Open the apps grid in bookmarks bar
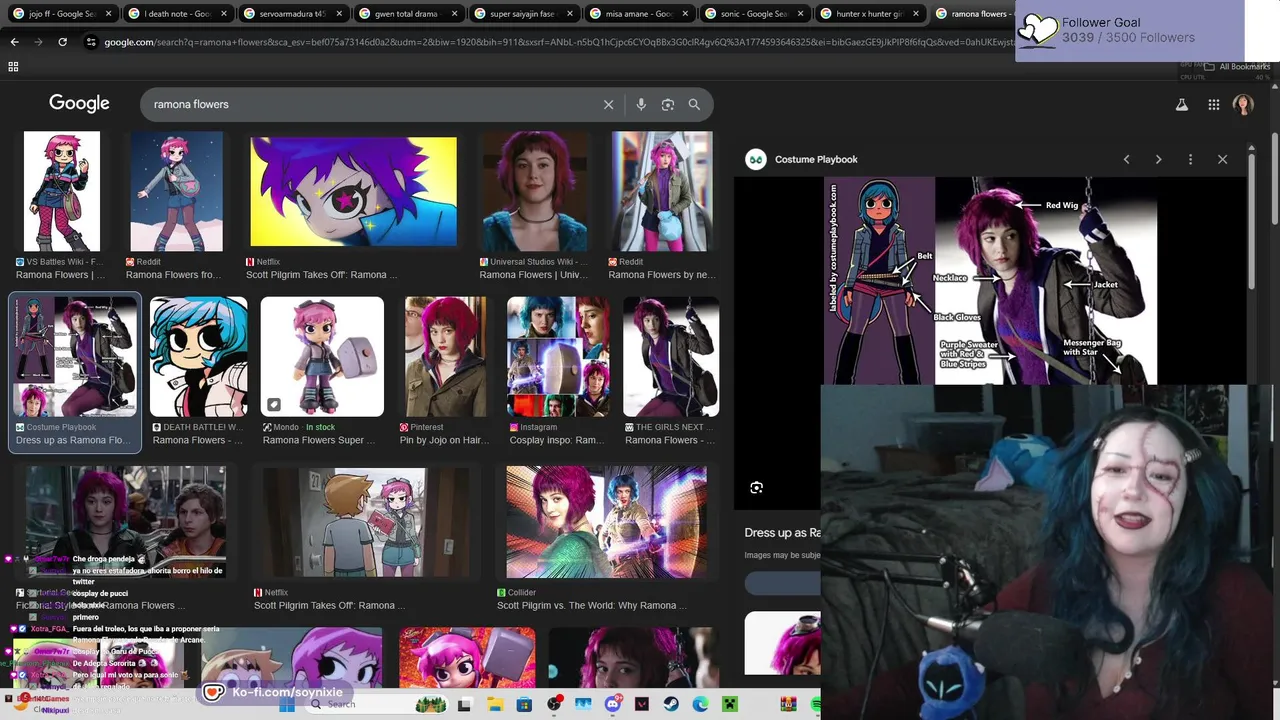 pos(13,66)
